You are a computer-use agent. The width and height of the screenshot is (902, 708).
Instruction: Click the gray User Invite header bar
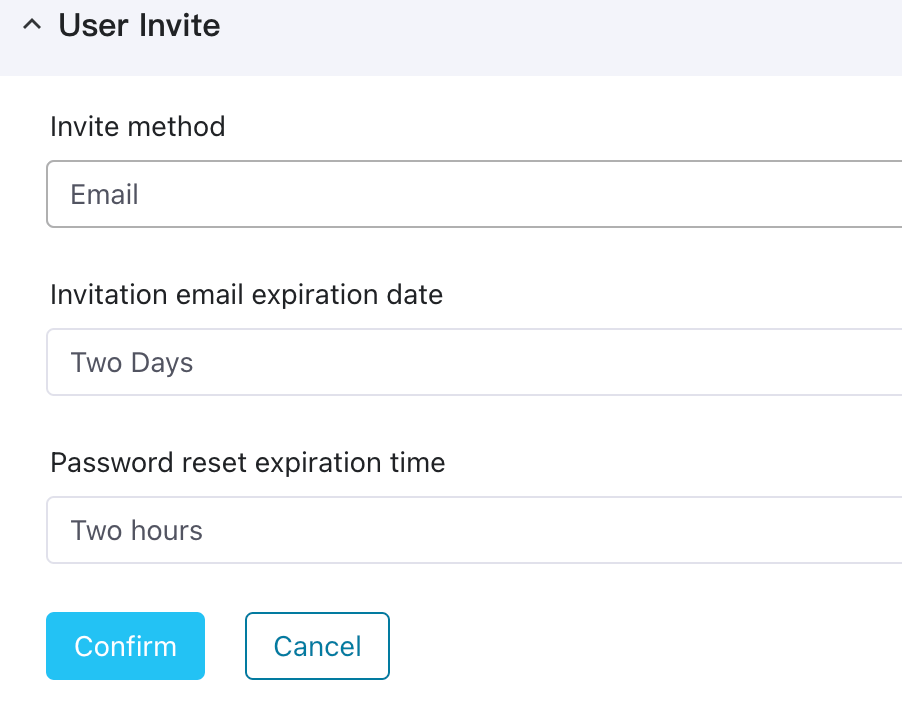click(x=560, y=36)
